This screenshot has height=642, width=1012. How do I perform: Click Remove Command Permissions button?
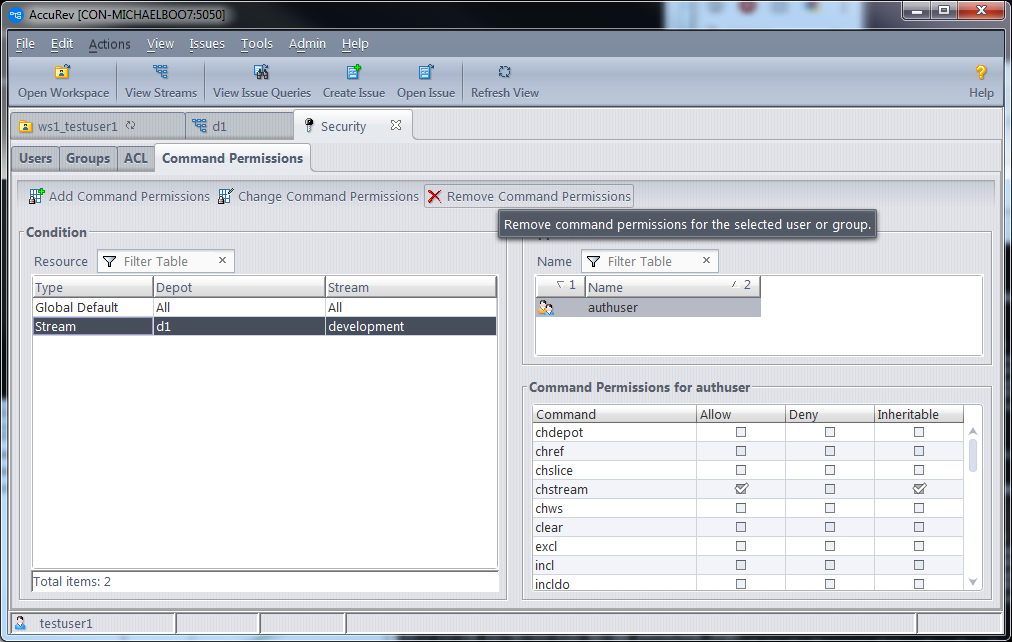click(529, 196)
